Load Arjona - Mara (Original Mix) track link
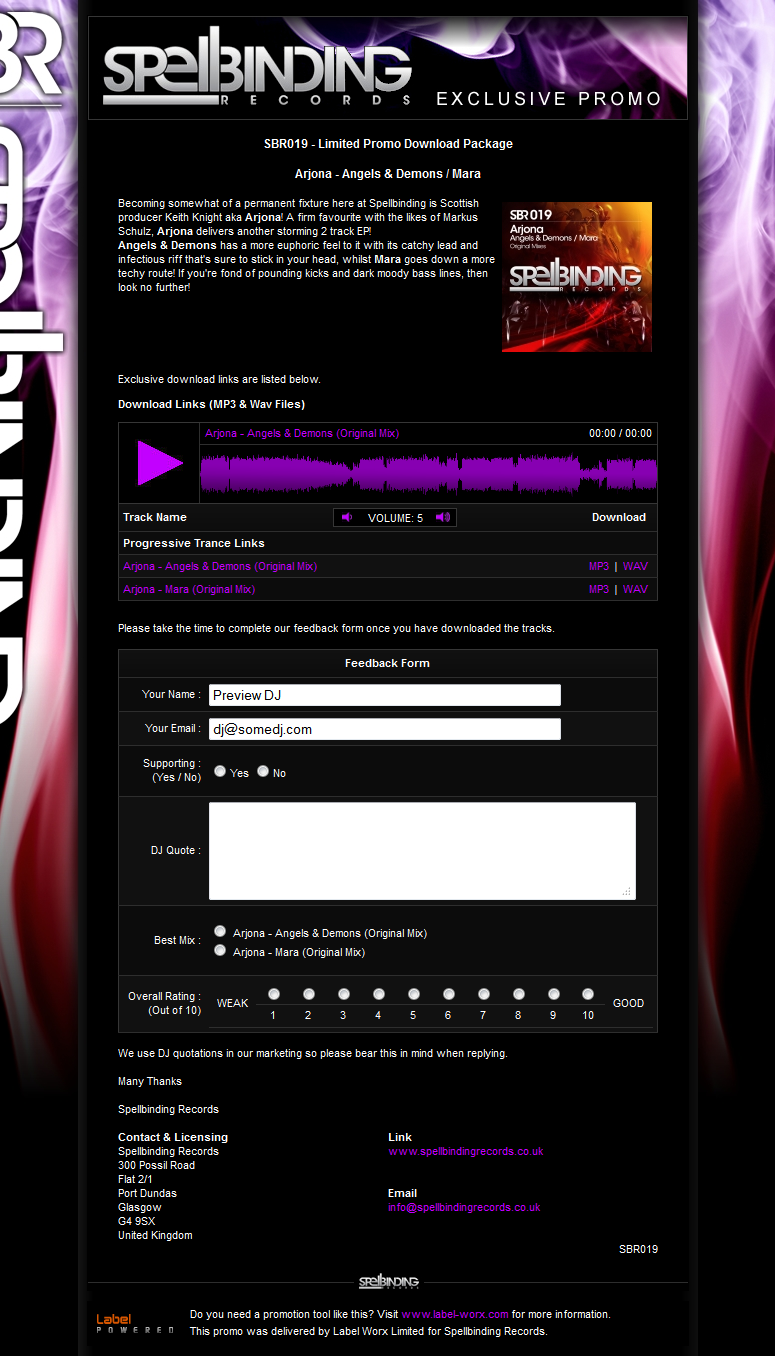The image size is (775, 1356). [x=189, y=589]
